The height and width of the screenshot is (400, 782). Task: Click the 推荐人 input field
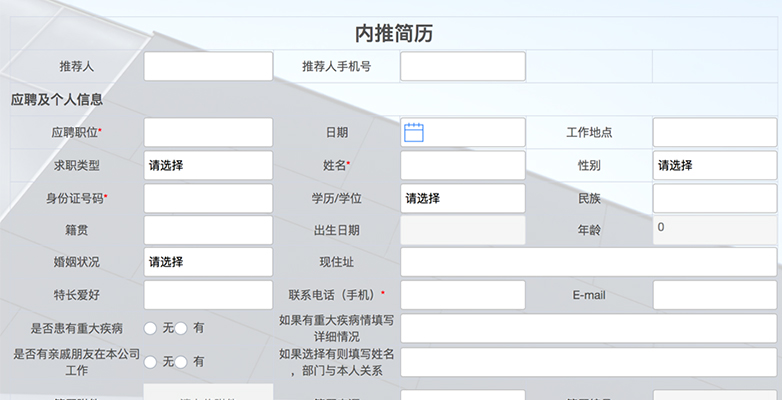[x=208, y=67]
